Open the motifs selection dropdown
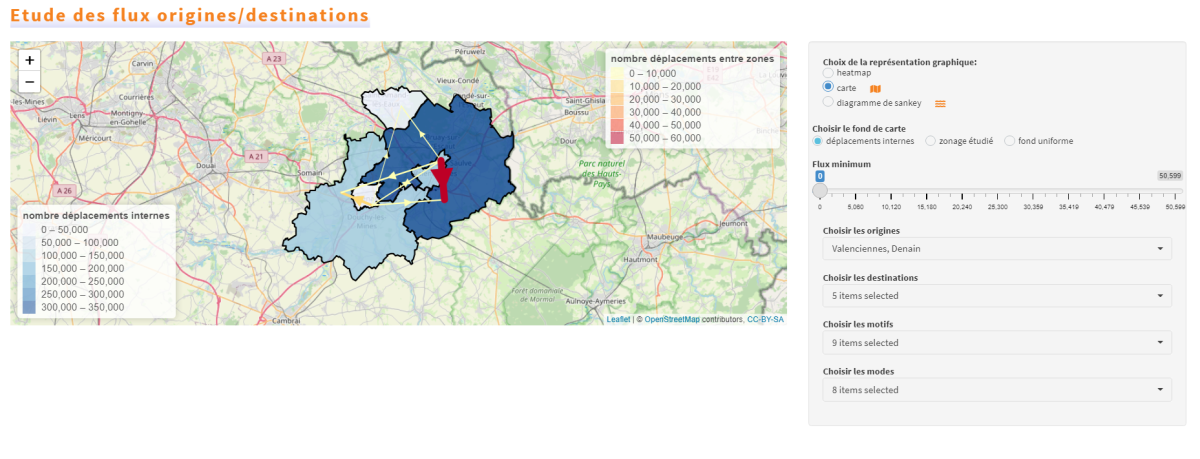 point(996,343)
